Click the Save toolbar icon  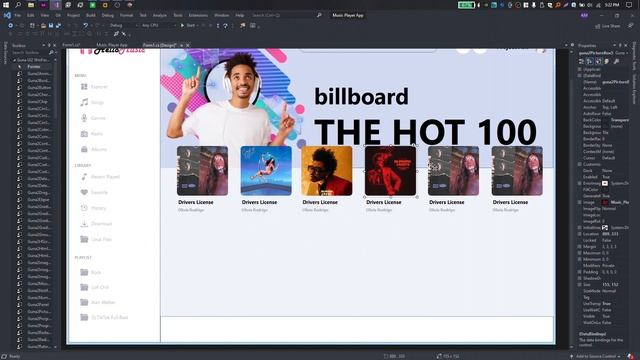point(51,25)
